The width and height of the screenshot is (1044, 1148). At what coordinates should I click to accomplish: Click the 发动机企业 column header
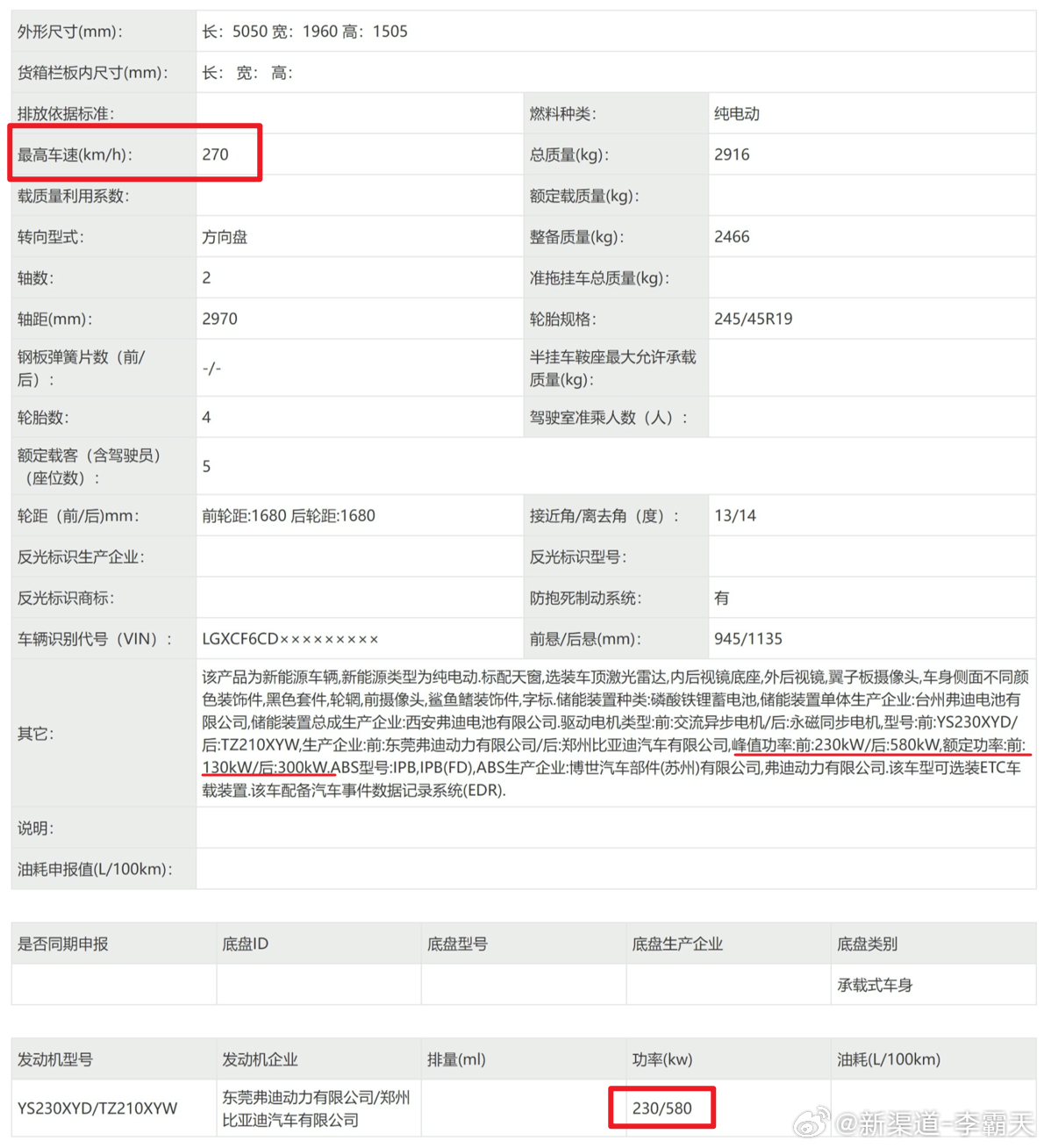(x=260, y=1060)
